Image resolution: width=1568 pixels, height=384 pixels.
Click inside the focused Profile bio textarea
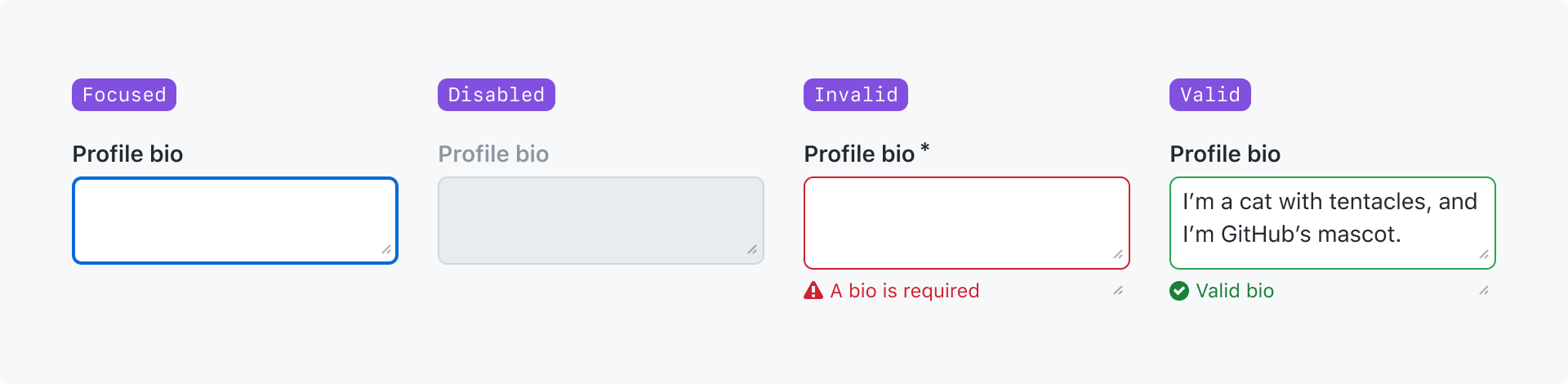pos(235,221)
